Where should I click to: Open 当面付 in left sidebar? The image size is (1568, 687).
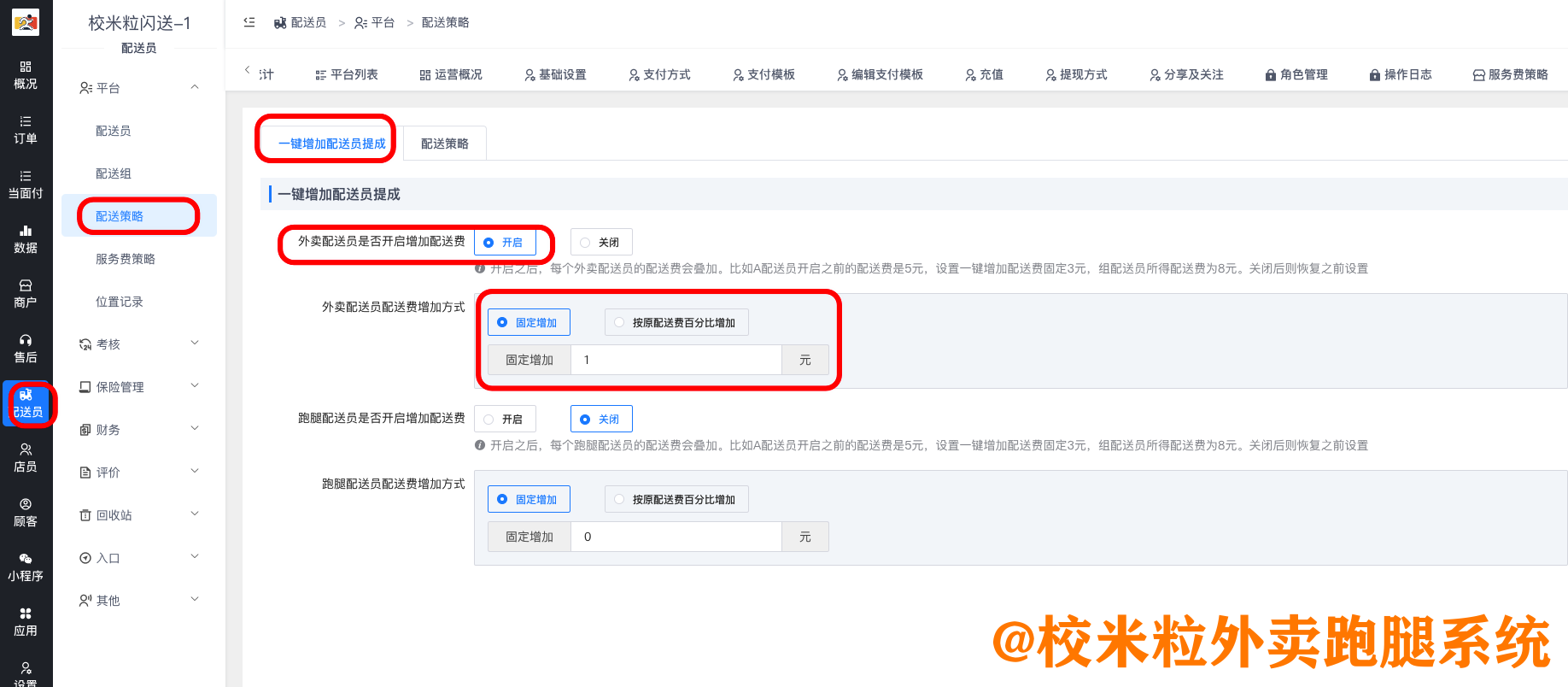(x=26, y=185)
